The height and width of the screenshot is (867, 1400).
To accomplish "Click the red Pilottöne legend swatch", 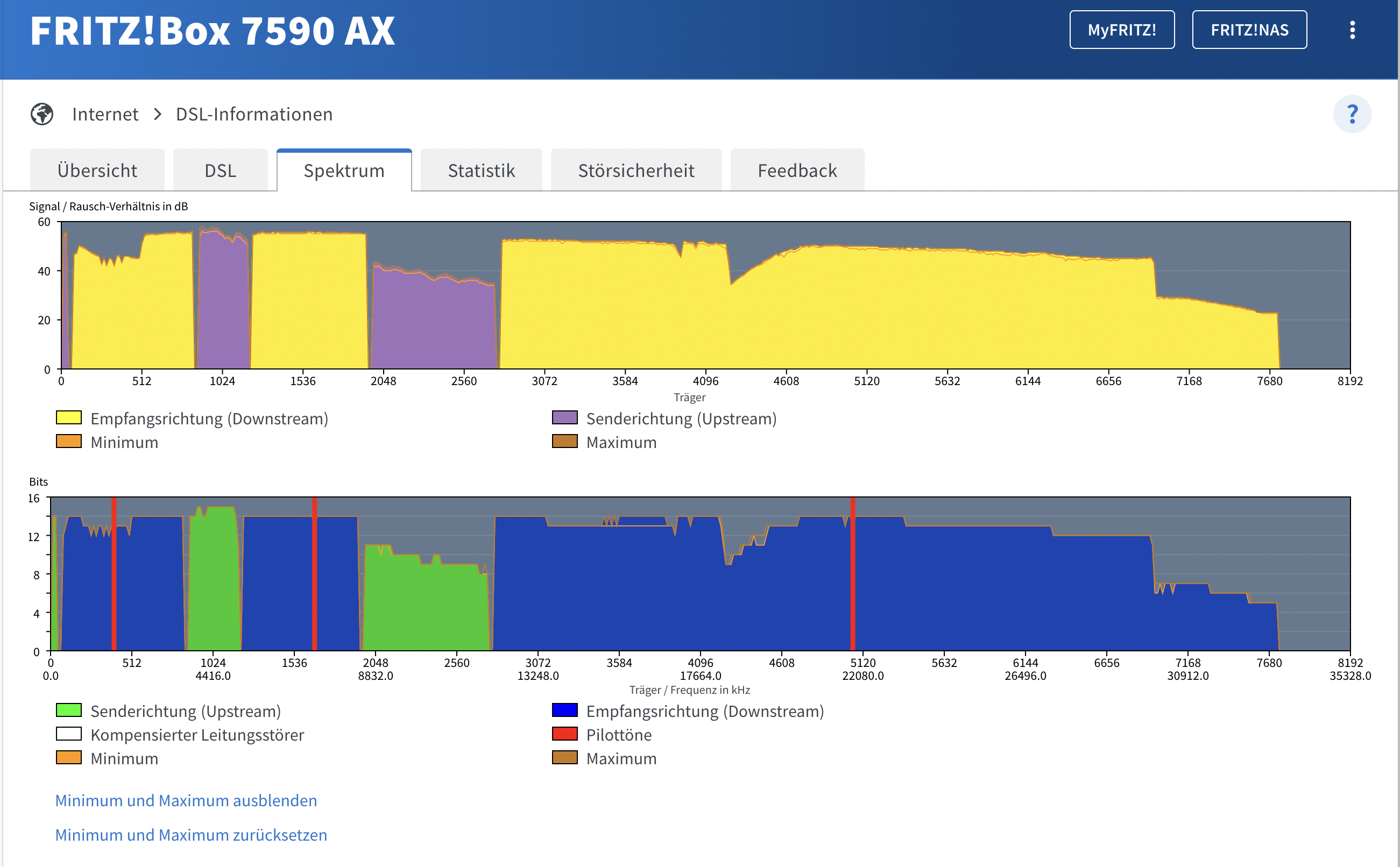I will (564, 734).
